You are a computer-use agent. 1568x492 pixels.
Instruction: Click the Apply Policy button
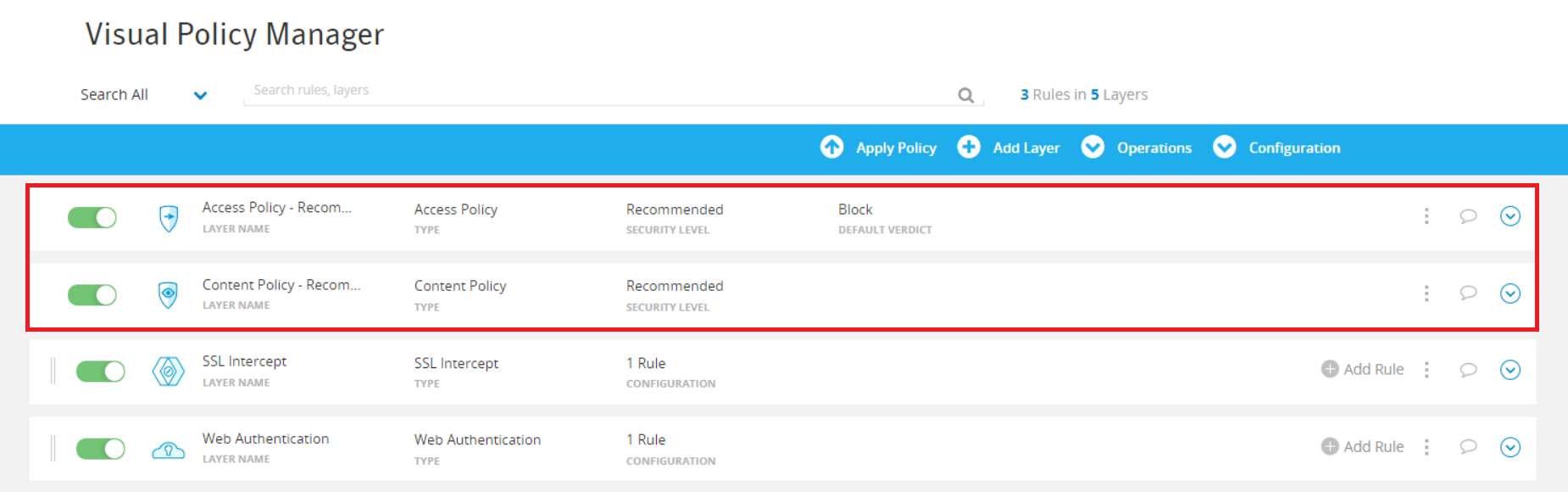coord(879,148)
